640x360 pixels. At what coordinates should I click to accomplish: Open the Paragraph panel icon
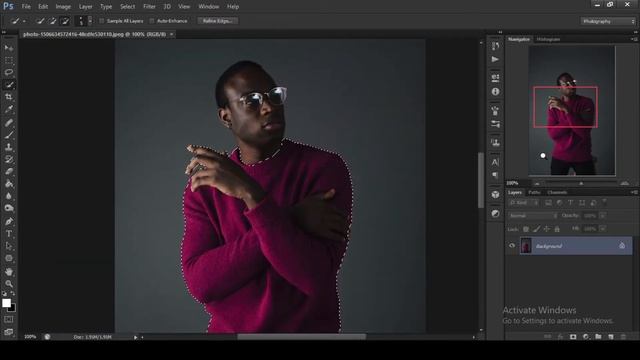click(x=495, y=175)
